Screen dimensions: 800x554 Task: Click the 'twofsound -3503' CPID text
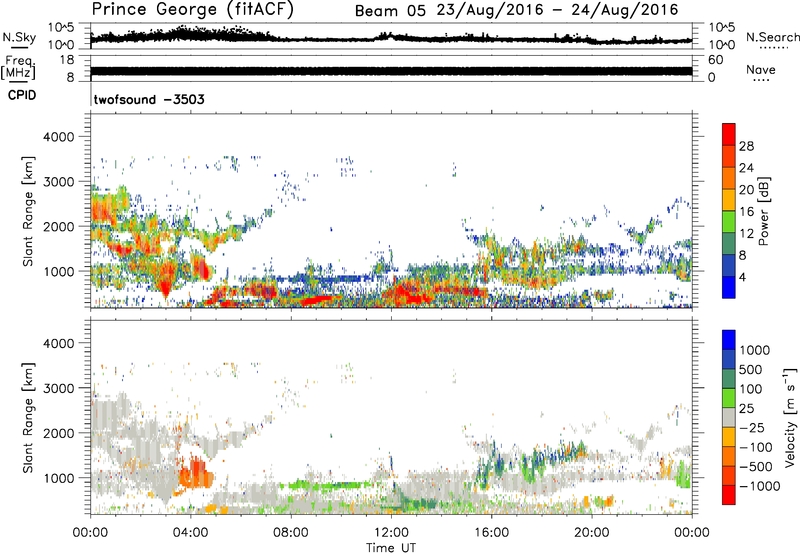(x=149, y=99)
